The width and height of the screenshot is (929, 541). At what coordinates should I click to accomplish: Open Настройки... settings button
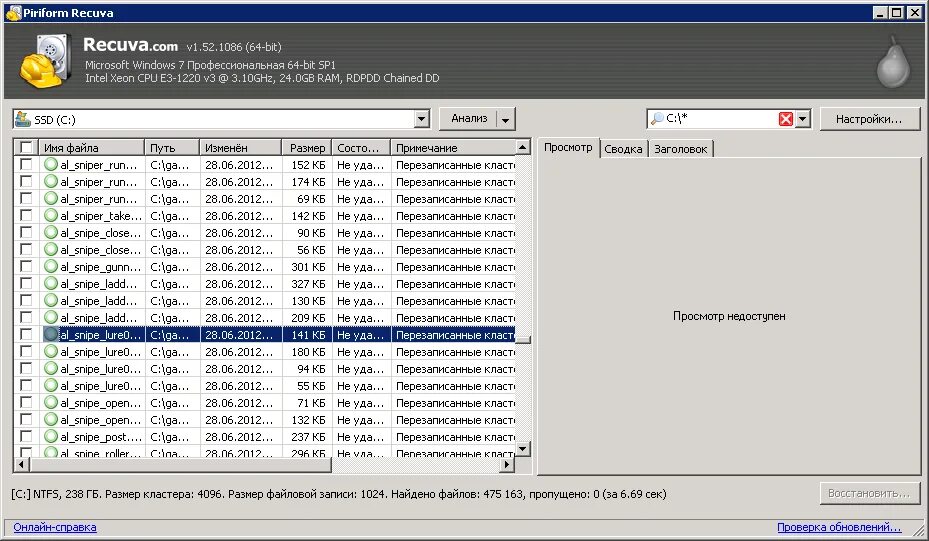pos(869,119)
